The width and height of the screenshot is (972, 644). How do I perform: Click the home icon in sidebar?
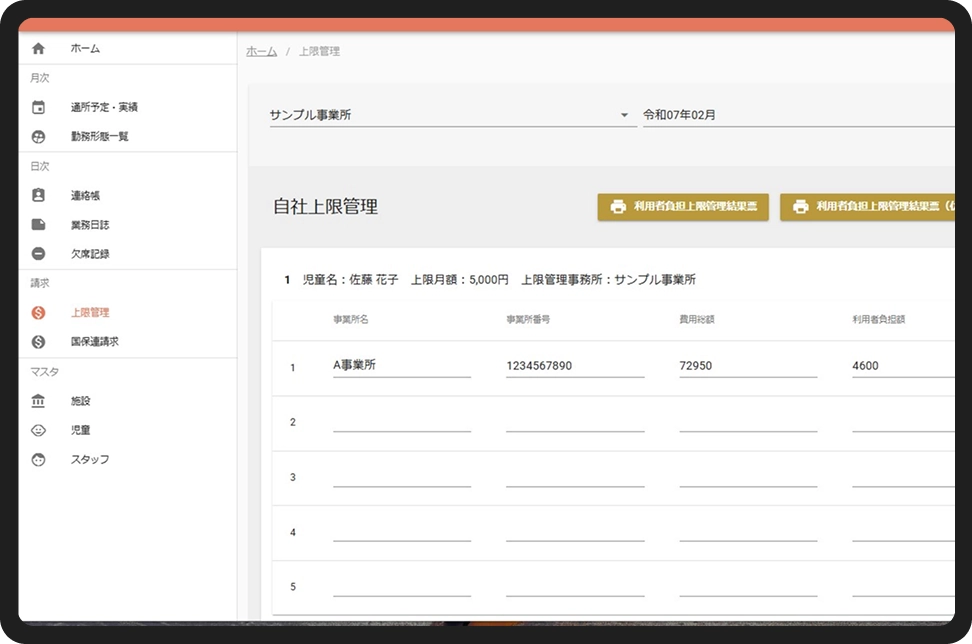coord(38,48)
